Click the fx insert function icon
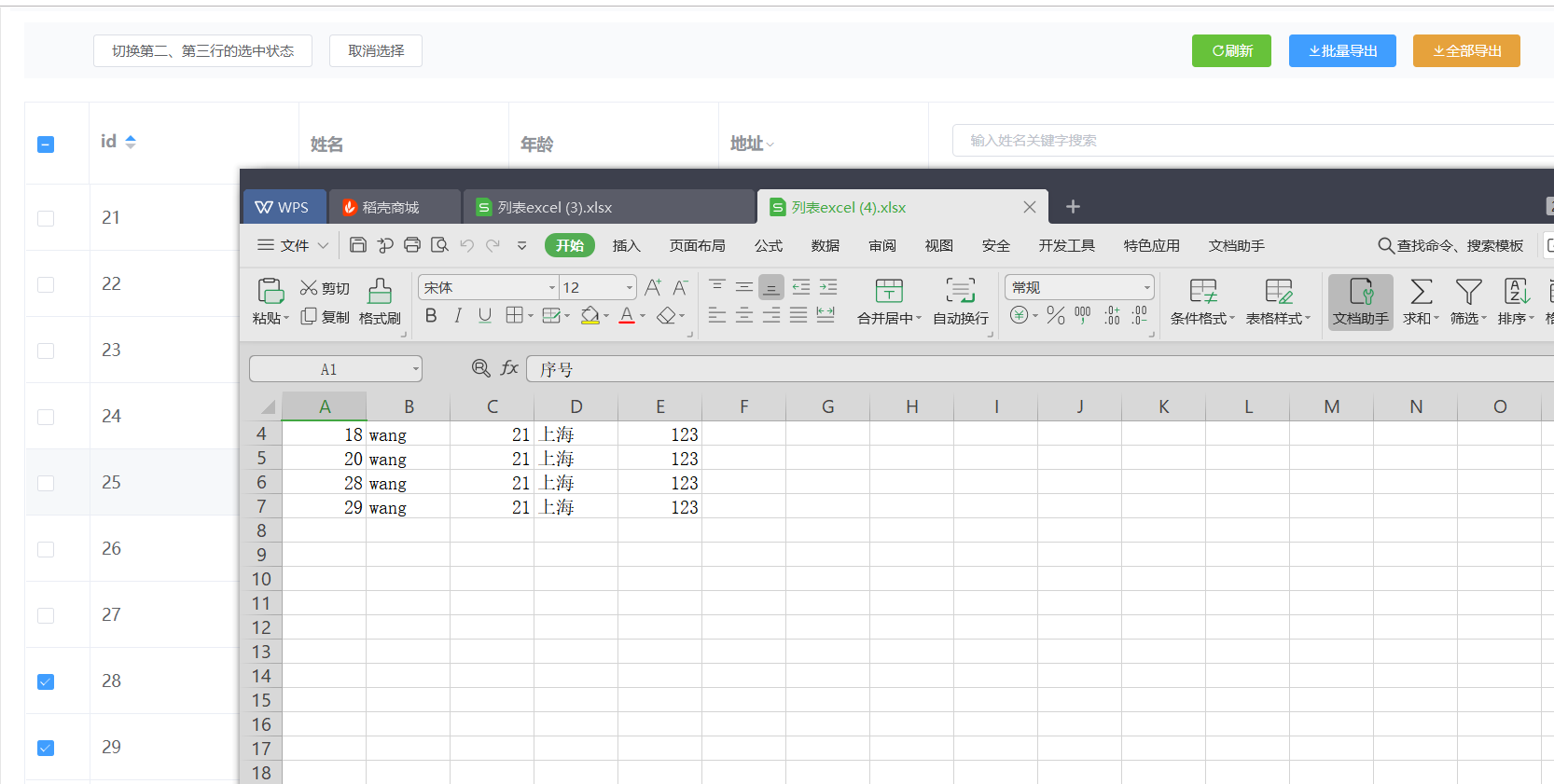This screenshot has width=1554, height=784. (509, 368)
